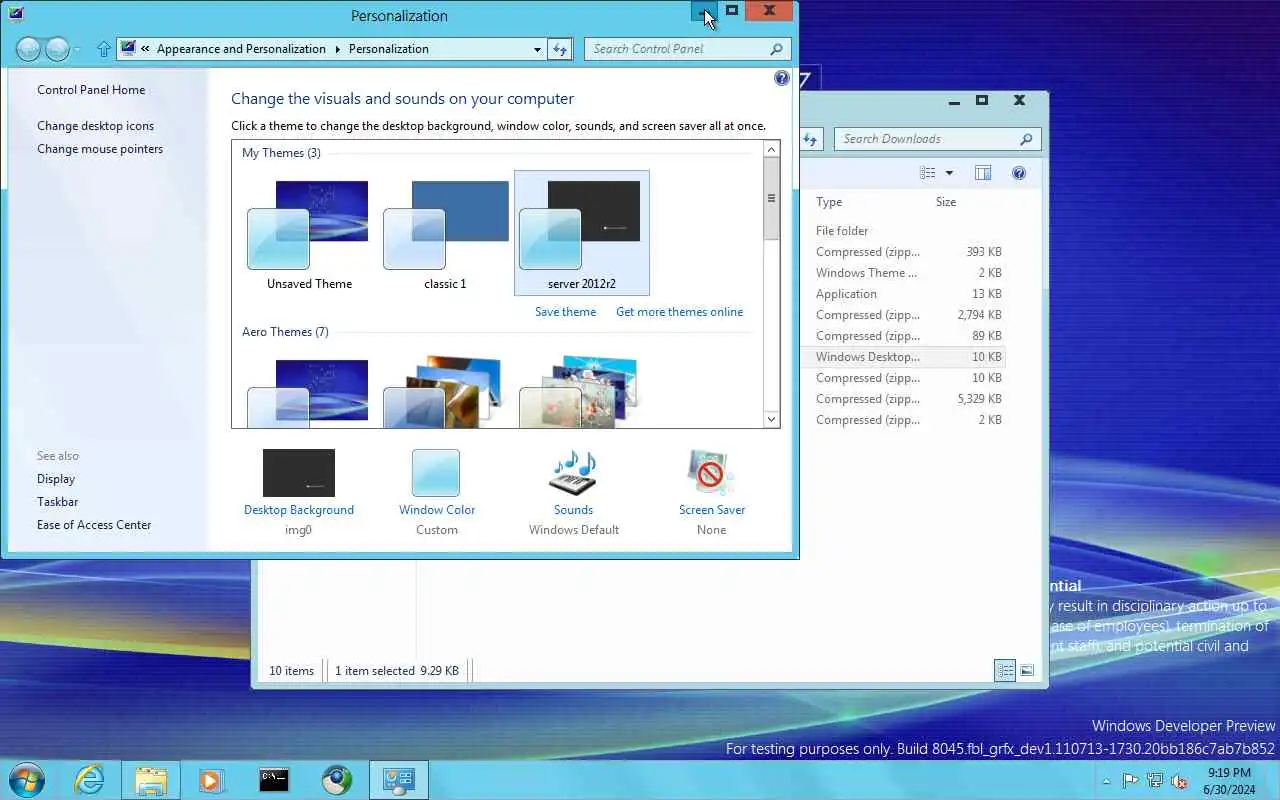The image size is (1280, 800).
Task: Open help icon in Downloads window
Action: tap(1019, 173)
